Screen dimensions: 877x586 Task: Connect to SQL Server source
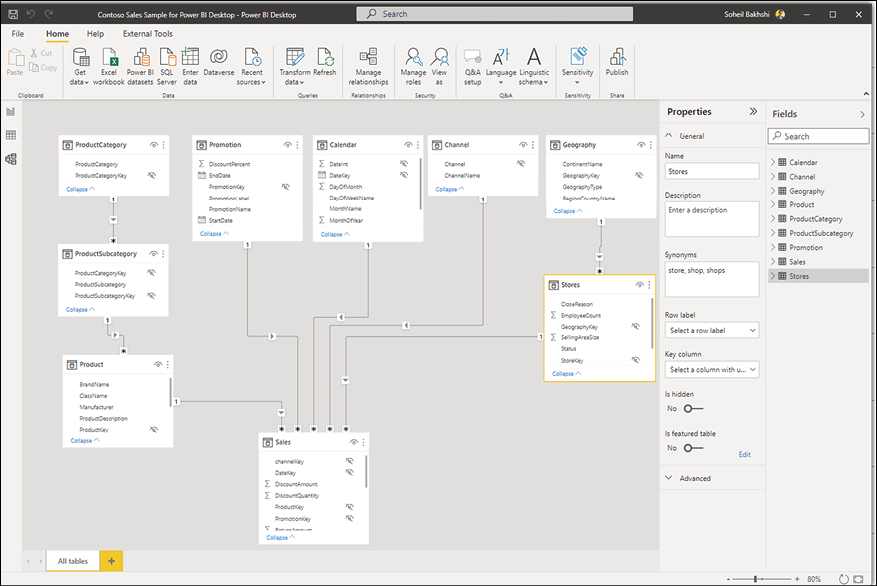coord(167,67)
